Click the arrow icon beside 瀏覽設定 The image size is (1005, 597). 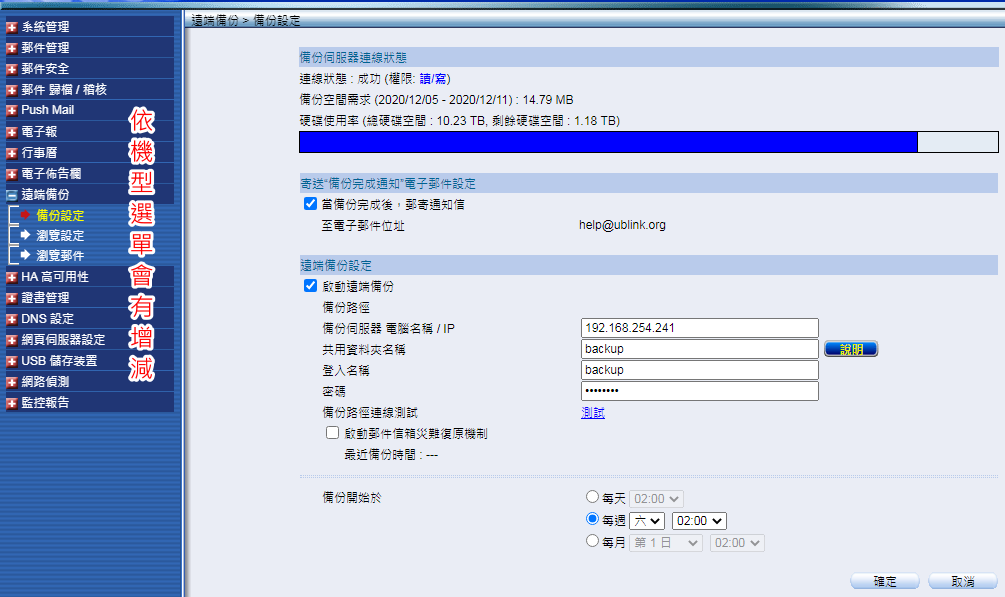pyautogui.click(x=25, y=236)
